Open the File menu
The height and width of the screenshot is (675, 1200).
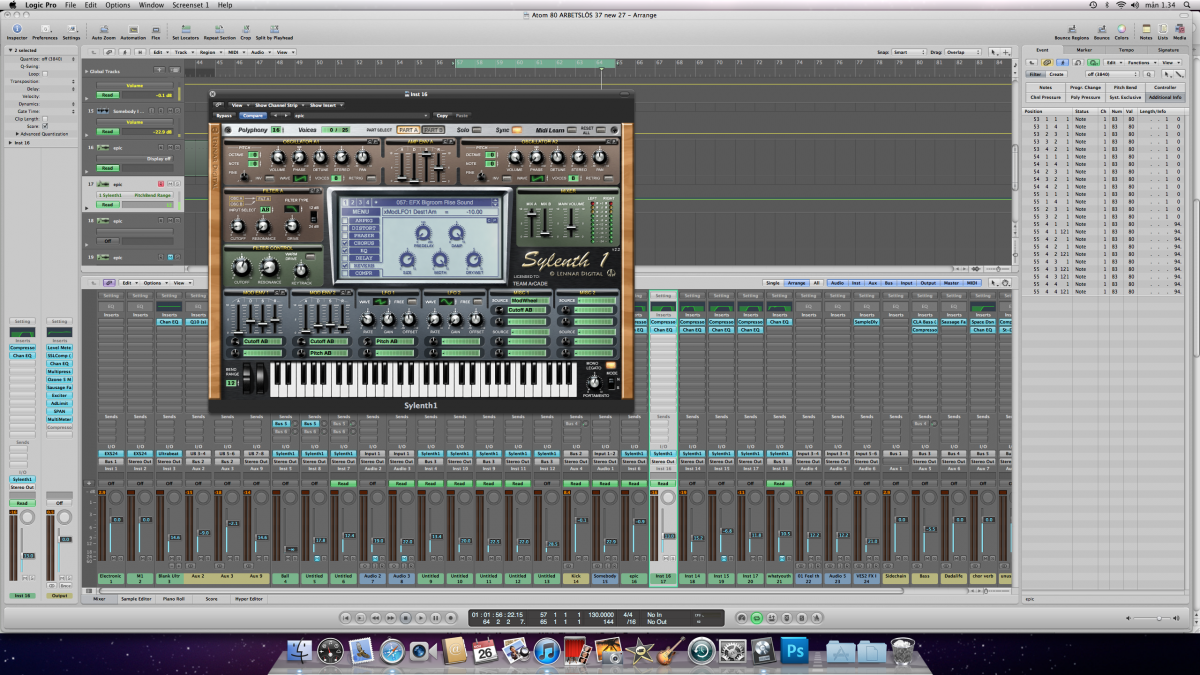[70, 5]
